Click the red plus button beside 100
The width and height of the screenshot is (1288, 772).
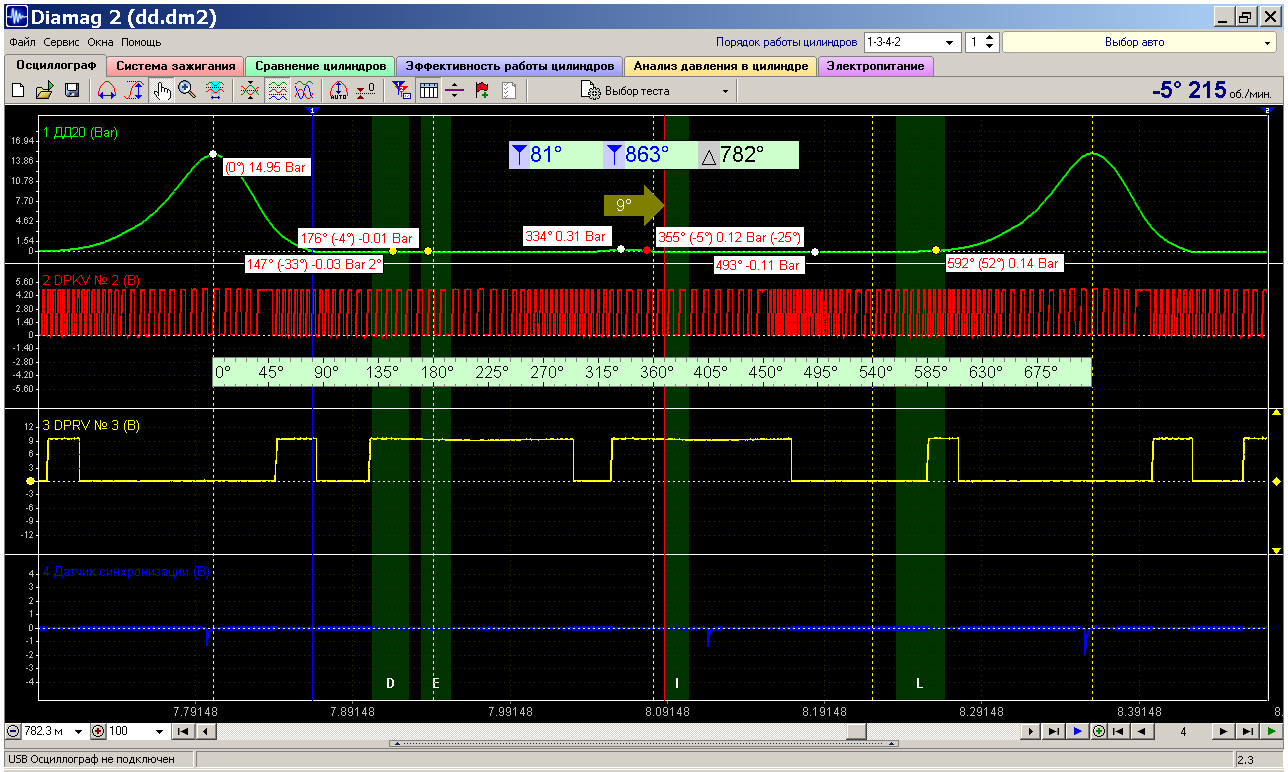click(98, 731)
